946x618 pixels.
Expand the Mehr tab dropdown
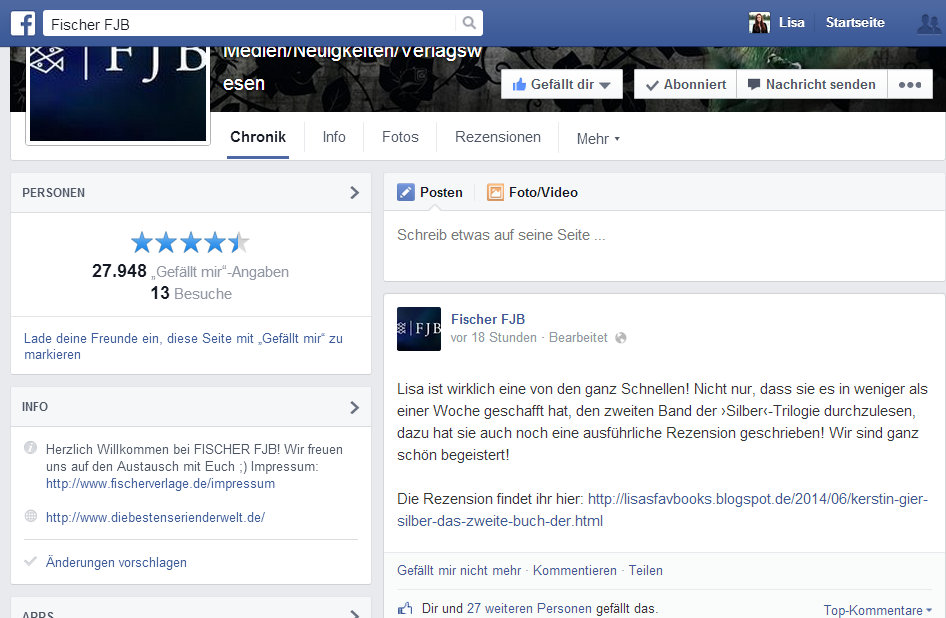tap(598, 139)
